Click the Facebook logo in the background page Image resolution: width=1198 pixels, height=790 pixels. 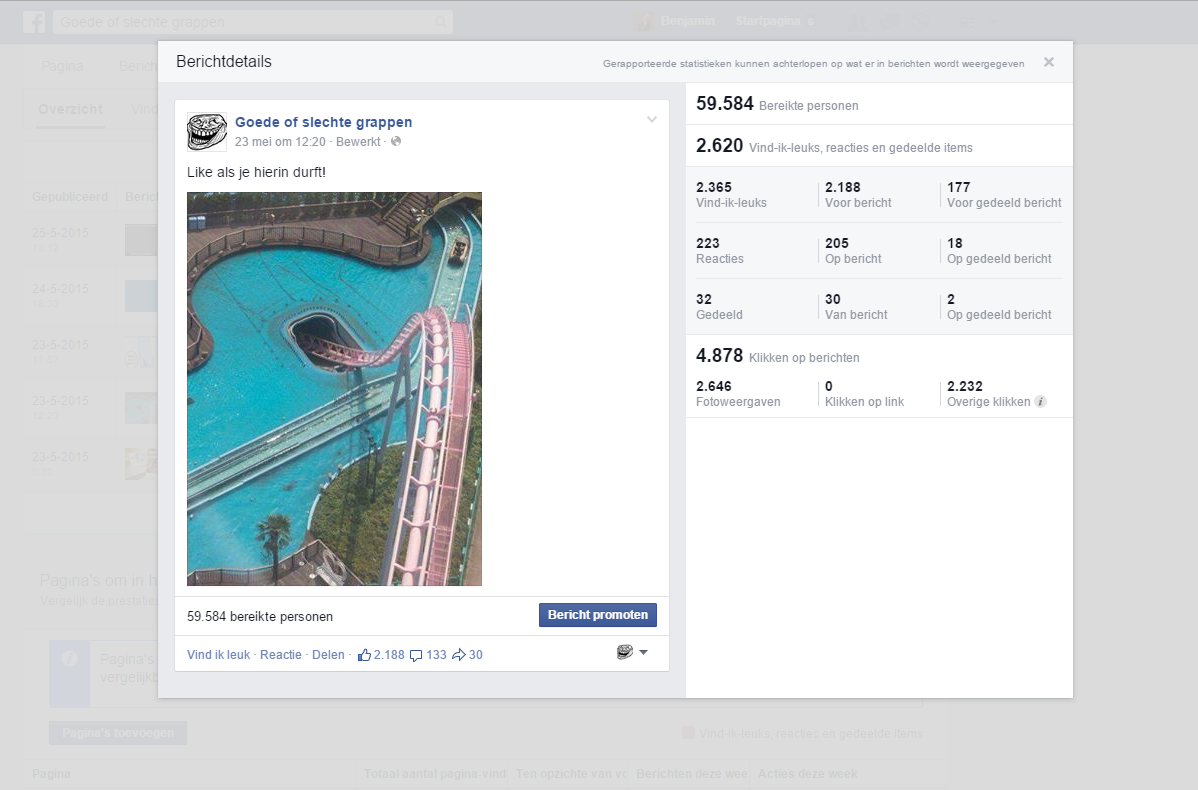tap(34, 21)
